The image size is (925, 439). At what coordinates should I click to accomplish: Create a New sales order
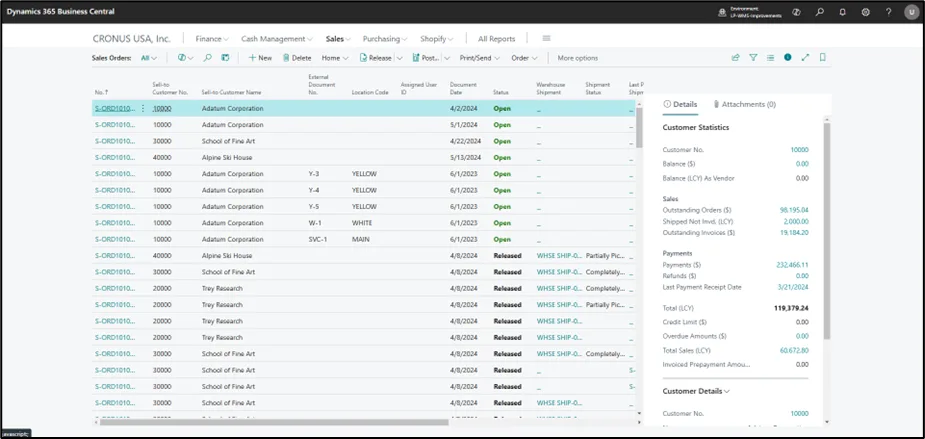(260, 58)
